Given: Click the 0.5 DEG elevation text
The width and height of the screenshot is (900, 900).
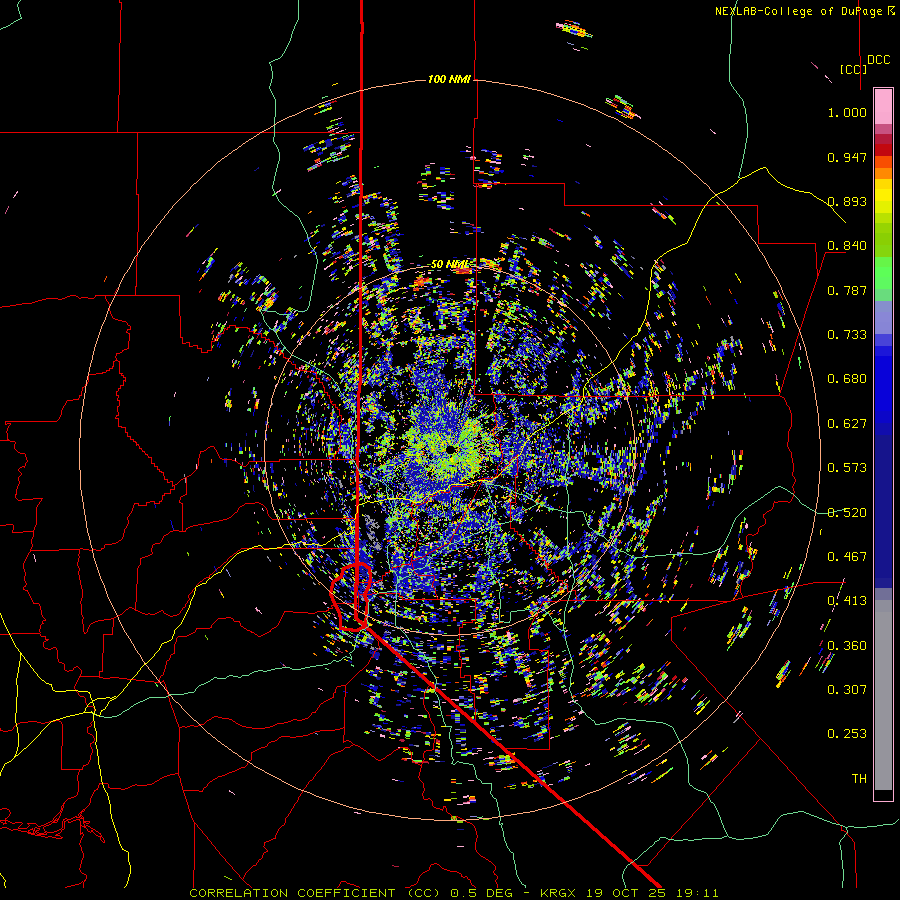Looking at the screenshot, I should click(x=479, y=893).
